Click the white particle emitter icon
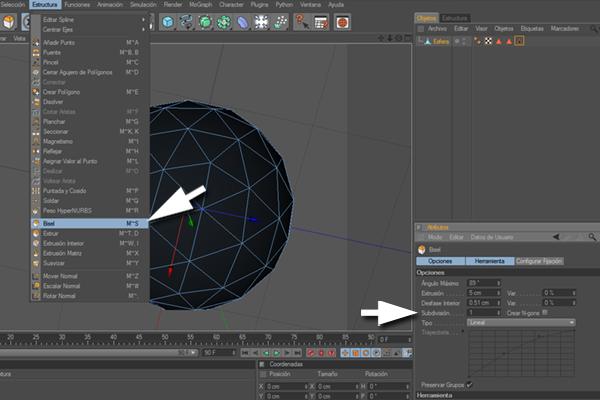The height and width of the screenshot is (400, 600). click(261, 22)
